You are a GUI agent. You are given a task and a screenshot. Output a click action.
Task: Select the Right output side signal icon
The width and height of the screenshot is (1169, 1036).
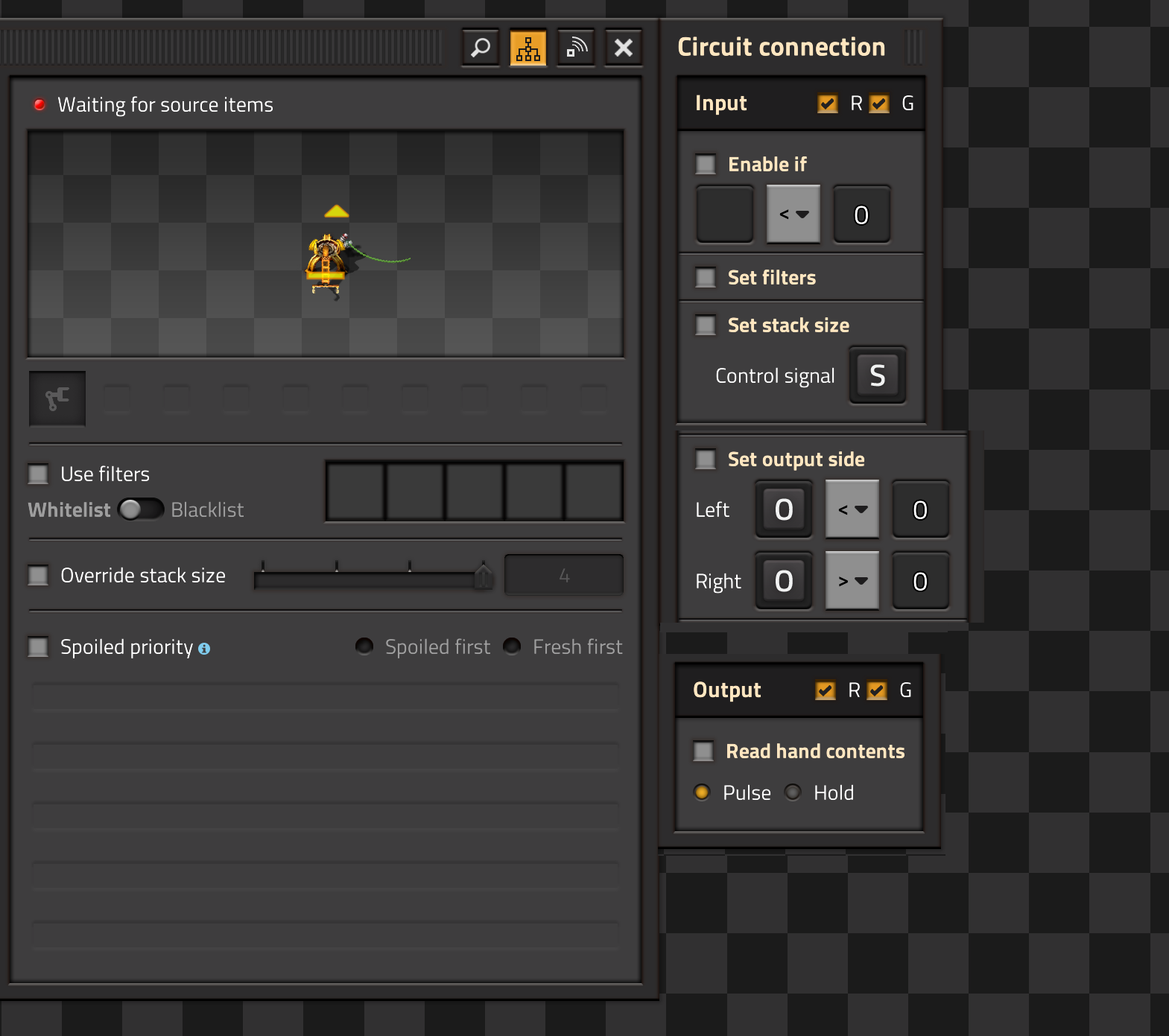(x=784, y=581)
